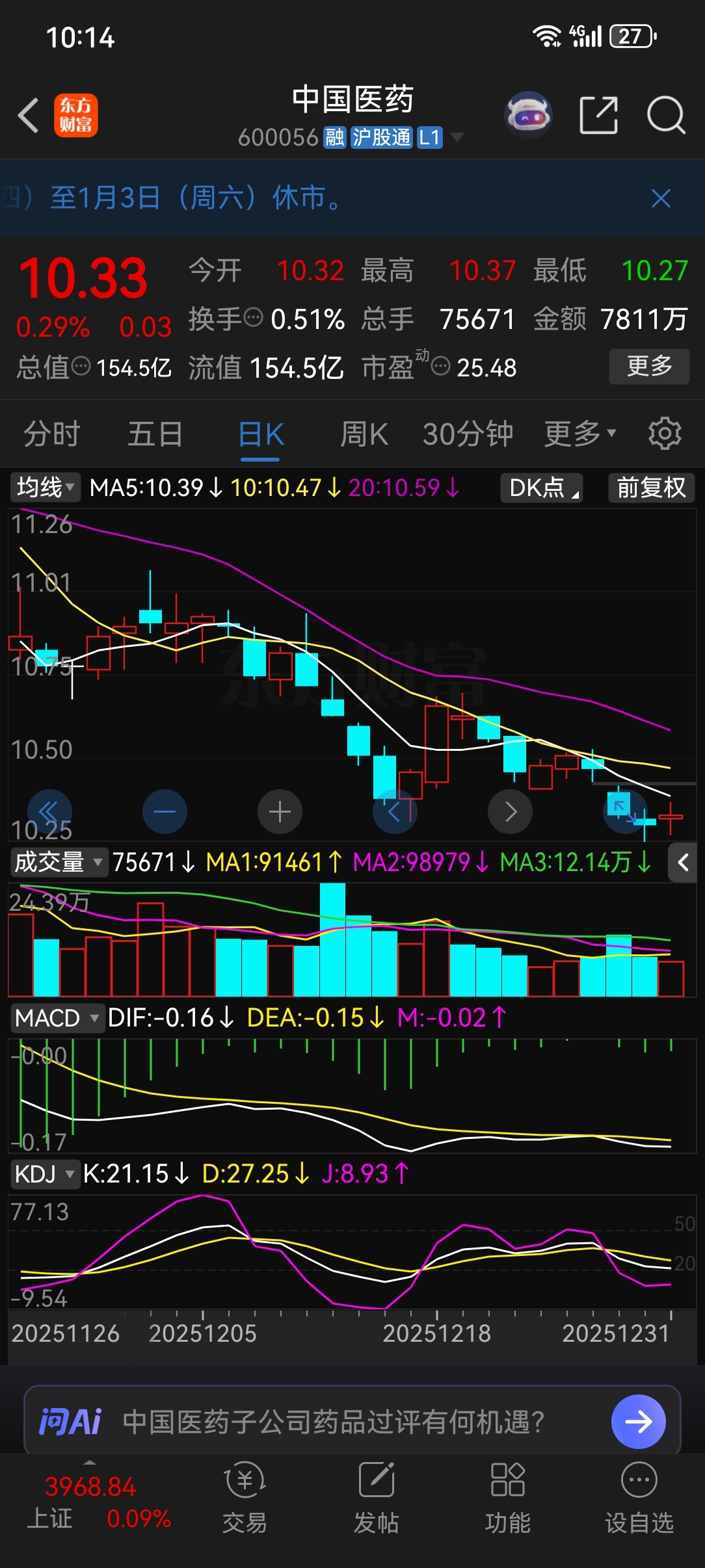
Task: Tap the 更多 quote details button
Action: coord(649,366)
